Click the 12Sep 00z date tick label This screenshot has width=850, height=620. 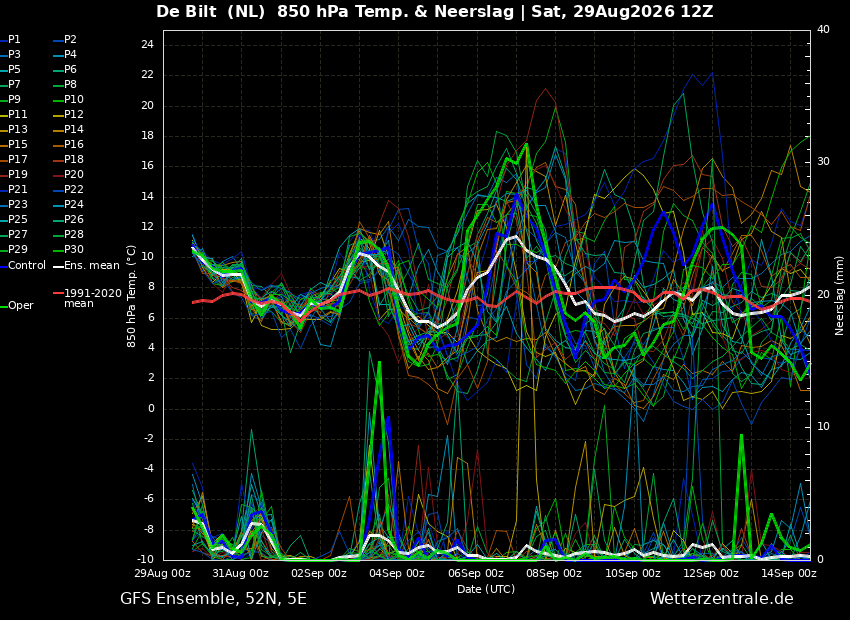710,573
